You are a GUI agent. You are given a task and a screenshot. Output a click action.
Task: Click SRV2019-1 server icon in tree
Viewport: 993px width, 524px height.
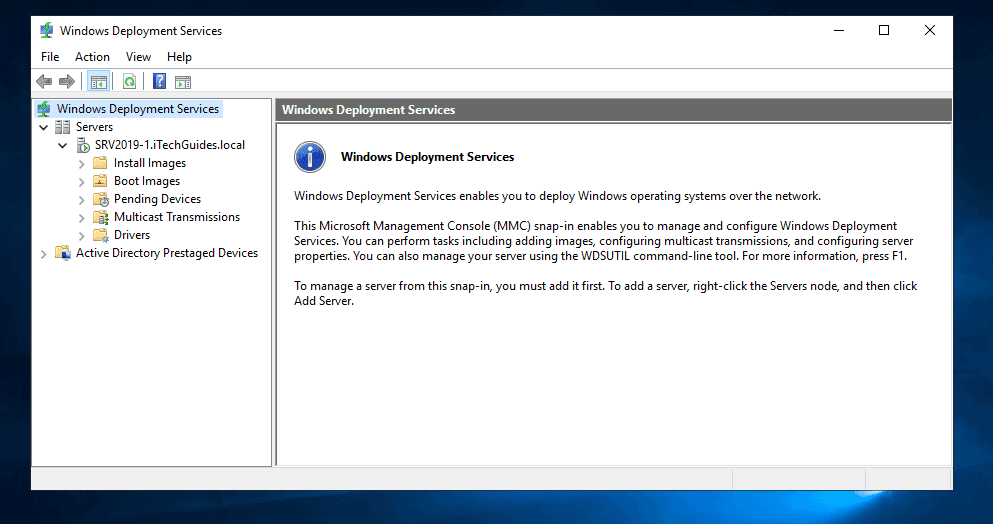point(83,145)
